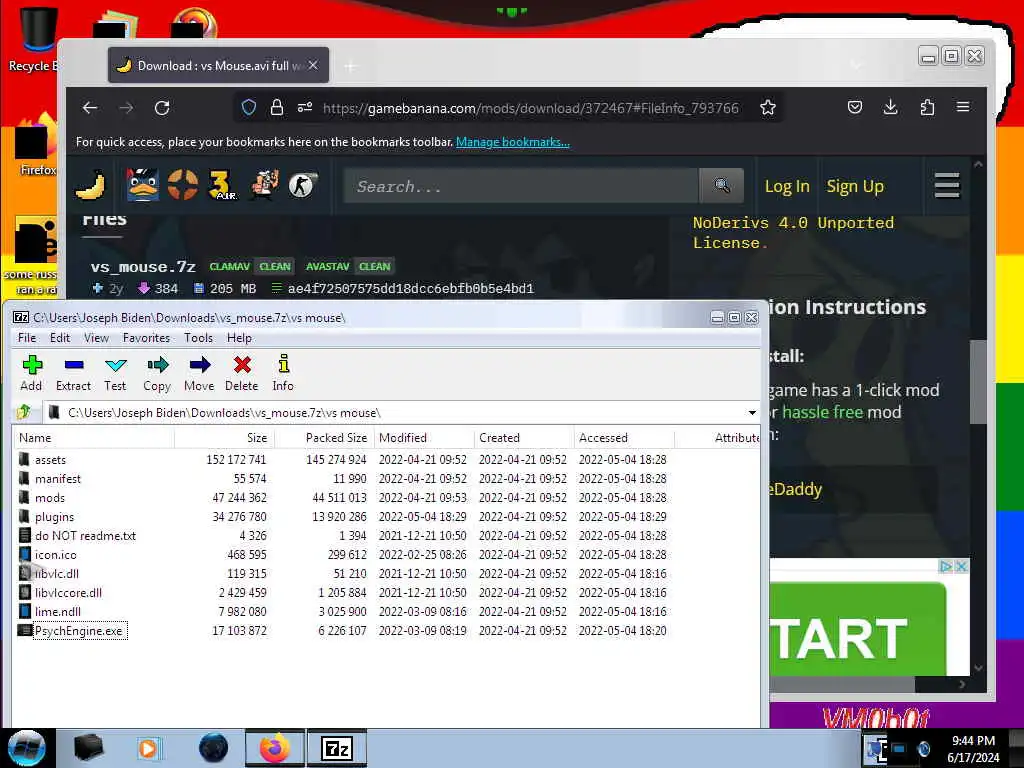Expand the 7-Zip address path dropdown
The width and height of the screenshot is (1024, 768).
752,413
